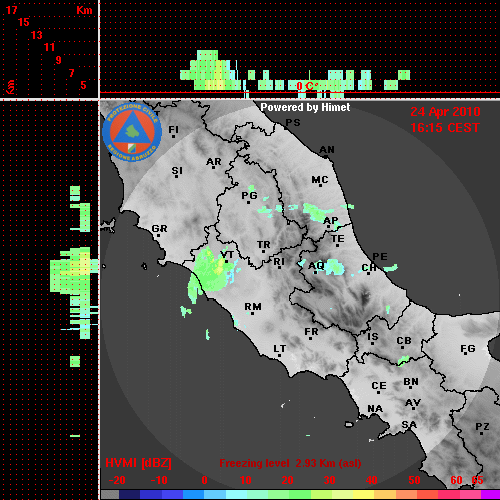
Task: Click the AN city marker
Action: point(327,152)
